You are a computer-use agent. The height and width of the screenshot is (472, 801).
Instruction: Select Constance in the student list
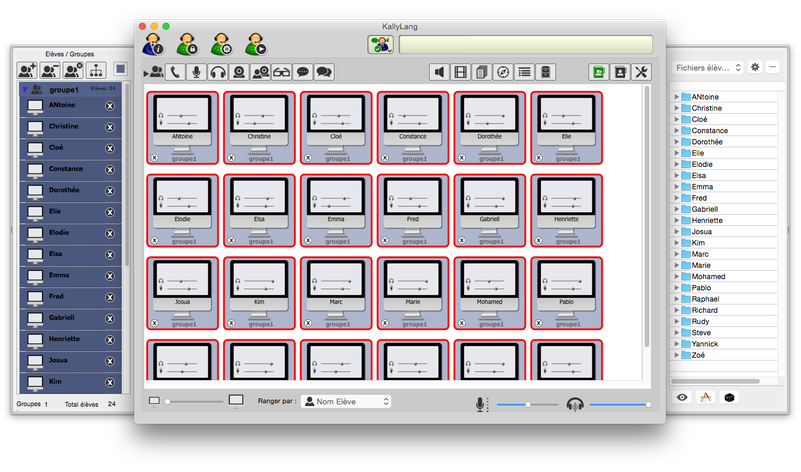click(70, 169)
